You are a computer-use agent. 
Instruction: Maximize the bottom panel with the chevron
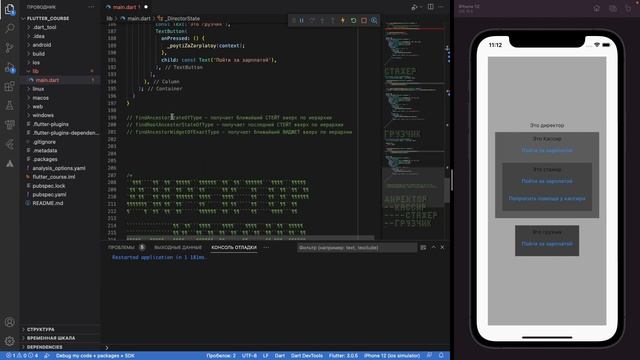[x=433, y=247]
